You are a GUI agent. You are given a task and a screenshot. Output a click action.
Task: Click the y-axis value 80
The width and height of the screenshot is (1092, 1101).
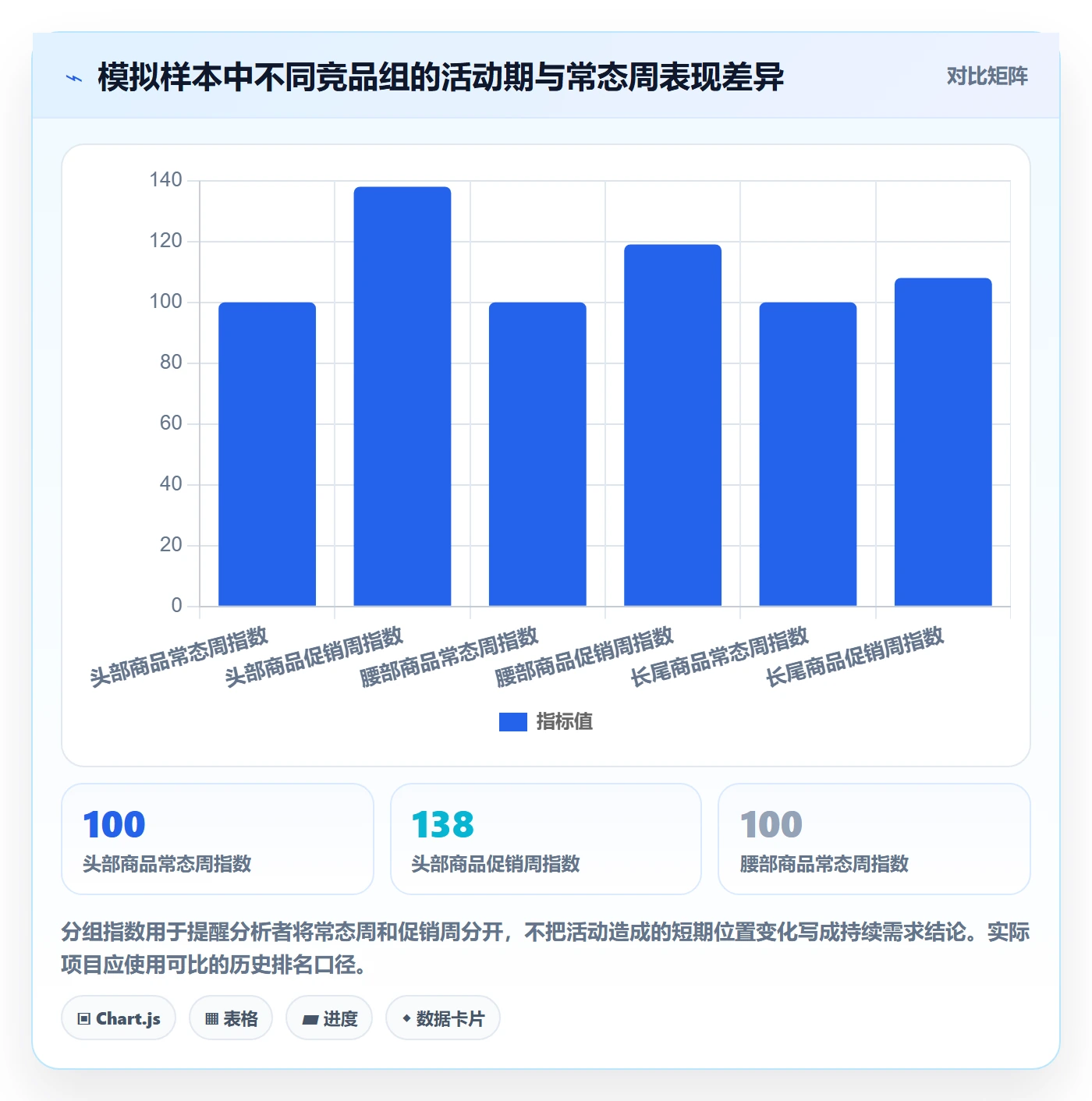point(171,363)
